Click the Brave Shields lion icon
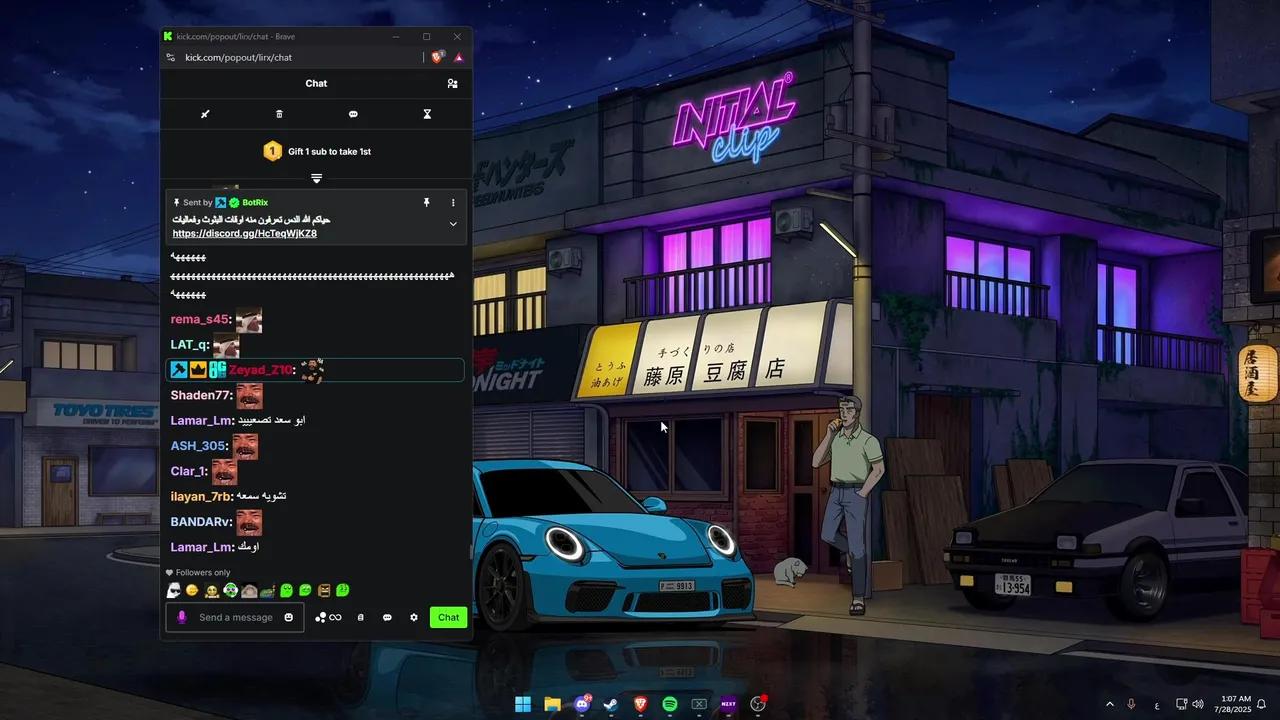 [438, 58]
